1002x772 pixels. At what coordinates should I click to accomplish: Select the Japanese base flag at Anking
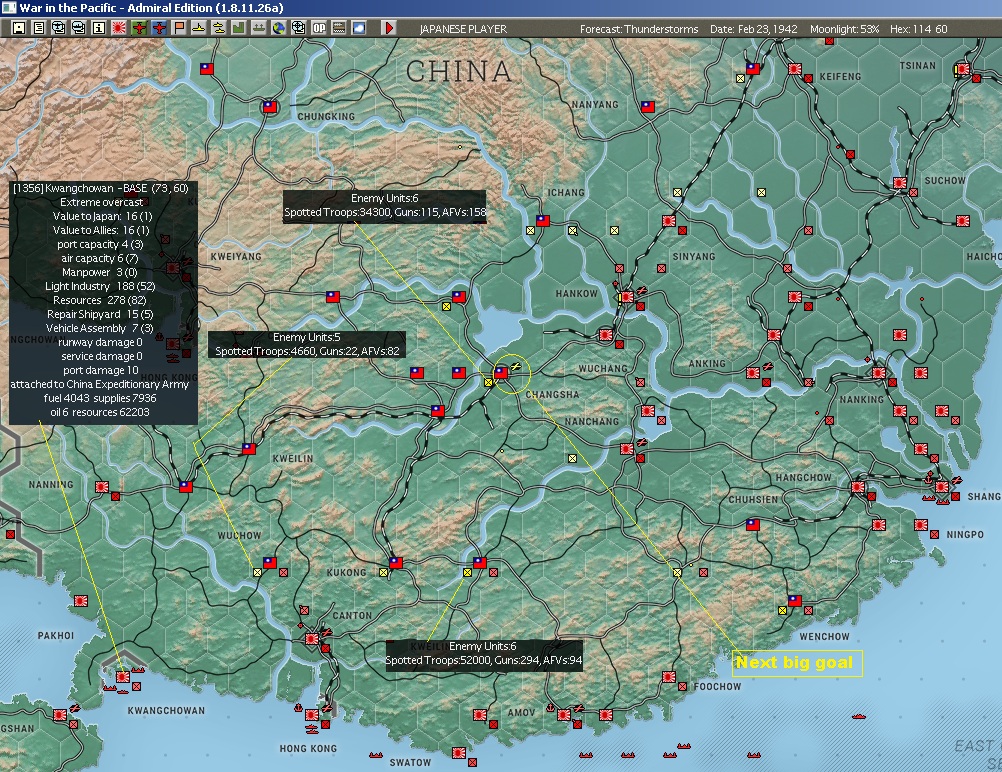[753, 373]
